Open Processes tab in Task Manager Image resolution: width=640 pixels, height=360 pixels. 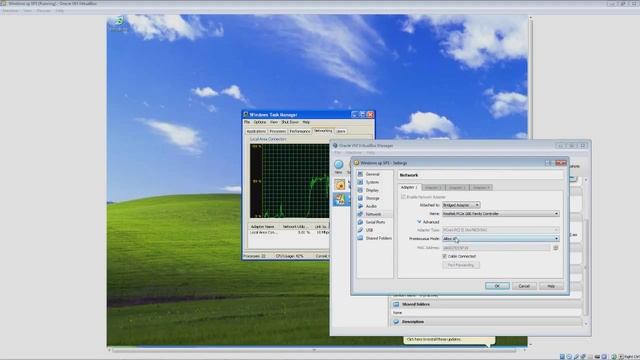click(x=278, y=131)
